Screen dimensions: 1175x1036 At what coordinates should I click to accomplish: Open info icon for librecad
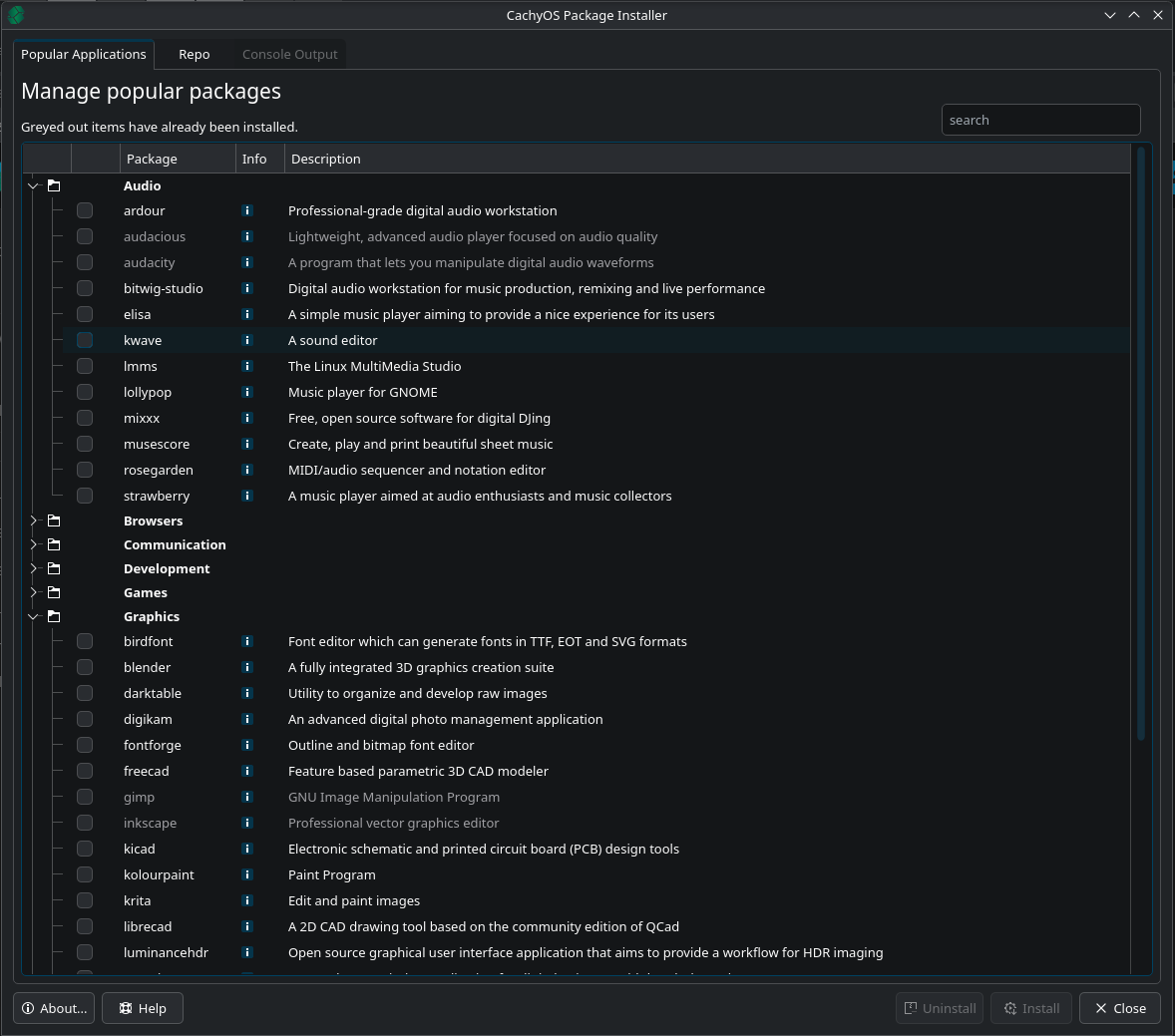tap(247, 926)
